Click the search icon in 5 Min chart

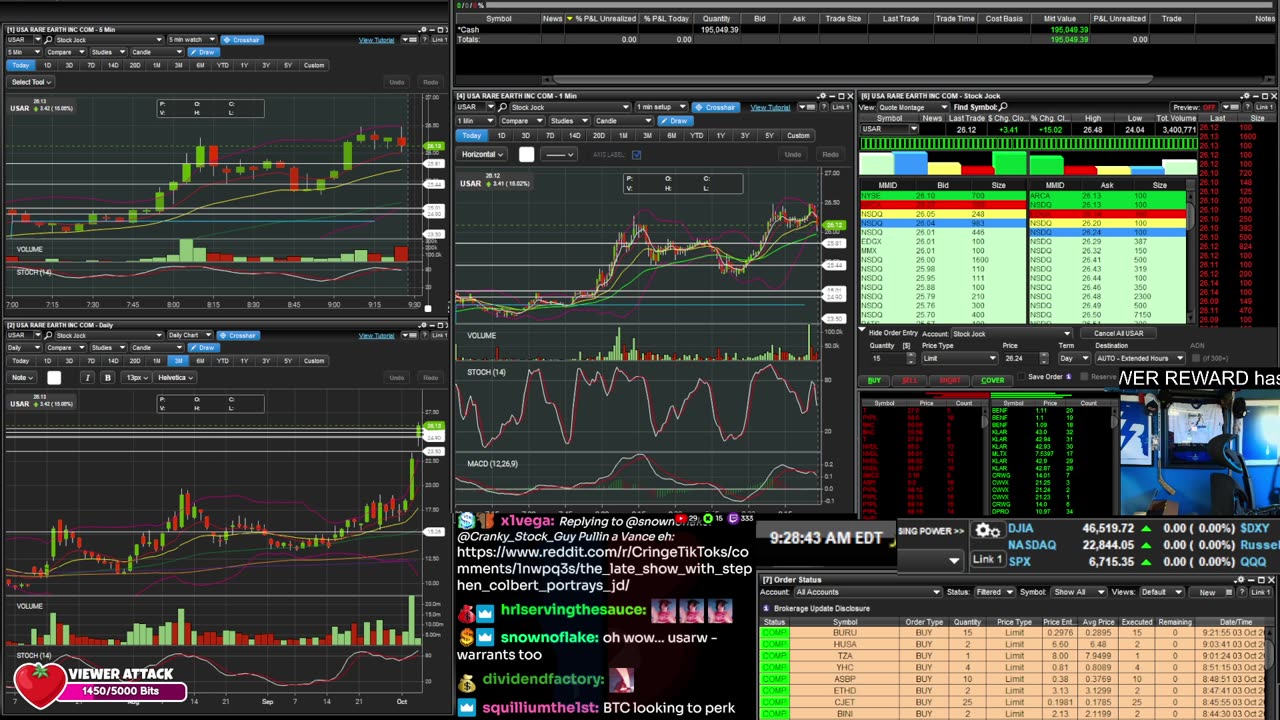[x=48, y=40]
